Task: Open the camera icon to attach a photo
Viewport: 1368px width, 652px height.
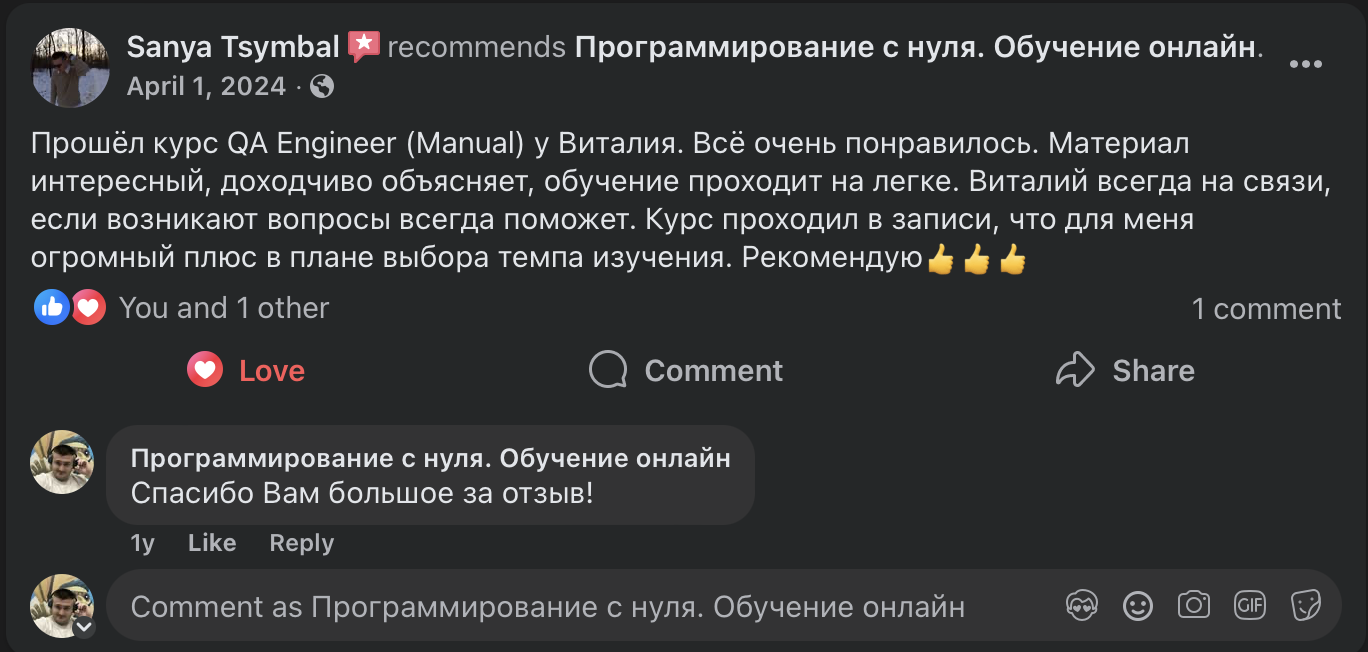Action: click(x=1193, y=605)
